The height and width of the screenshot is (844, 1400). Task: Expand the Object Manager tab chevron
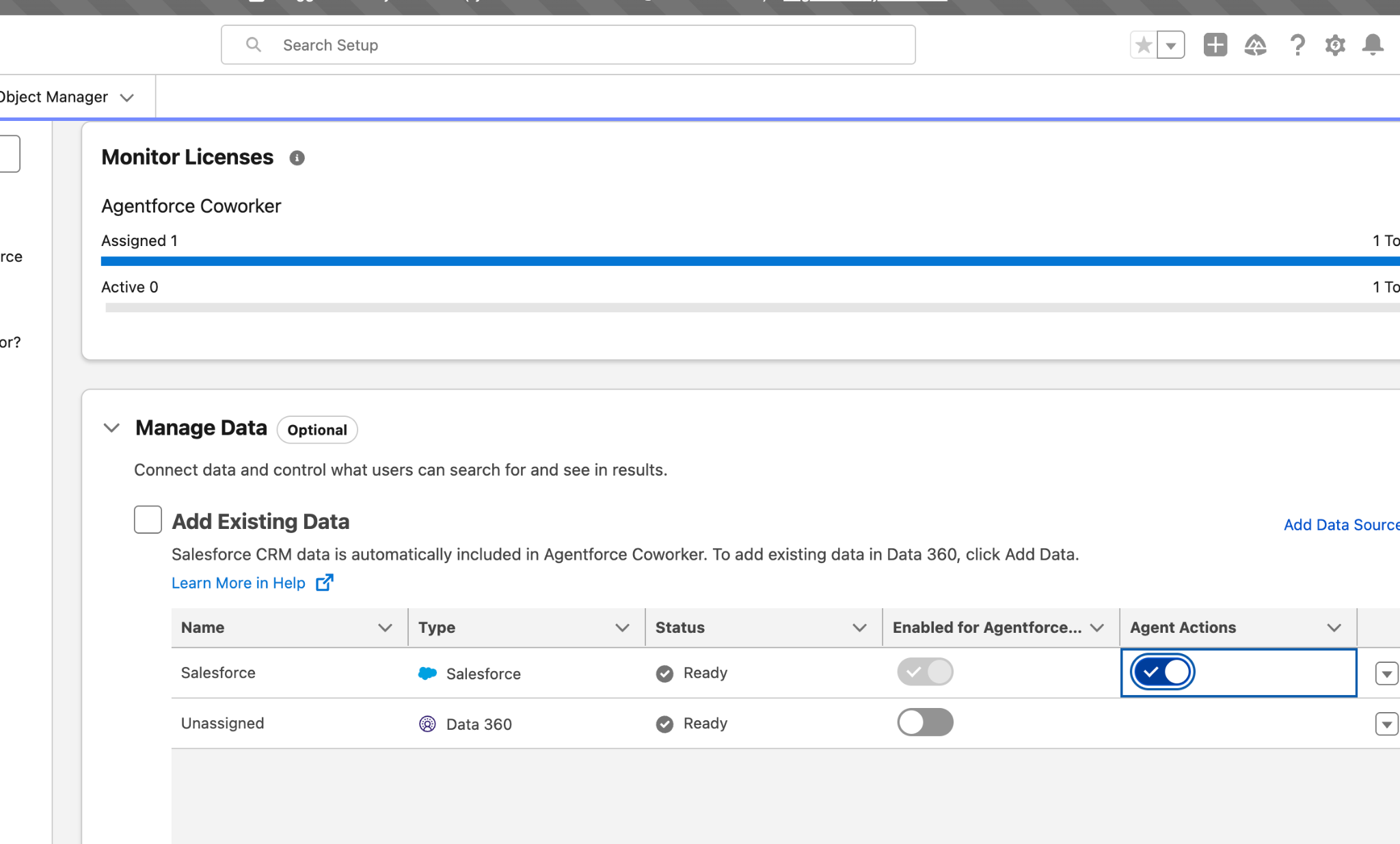click(126, 98)
